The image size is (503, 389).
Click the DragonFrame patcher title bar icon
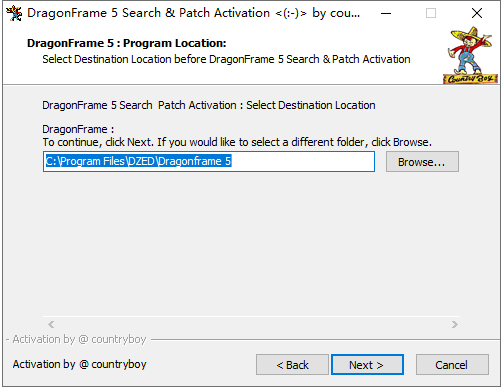(x=14, y=13)
